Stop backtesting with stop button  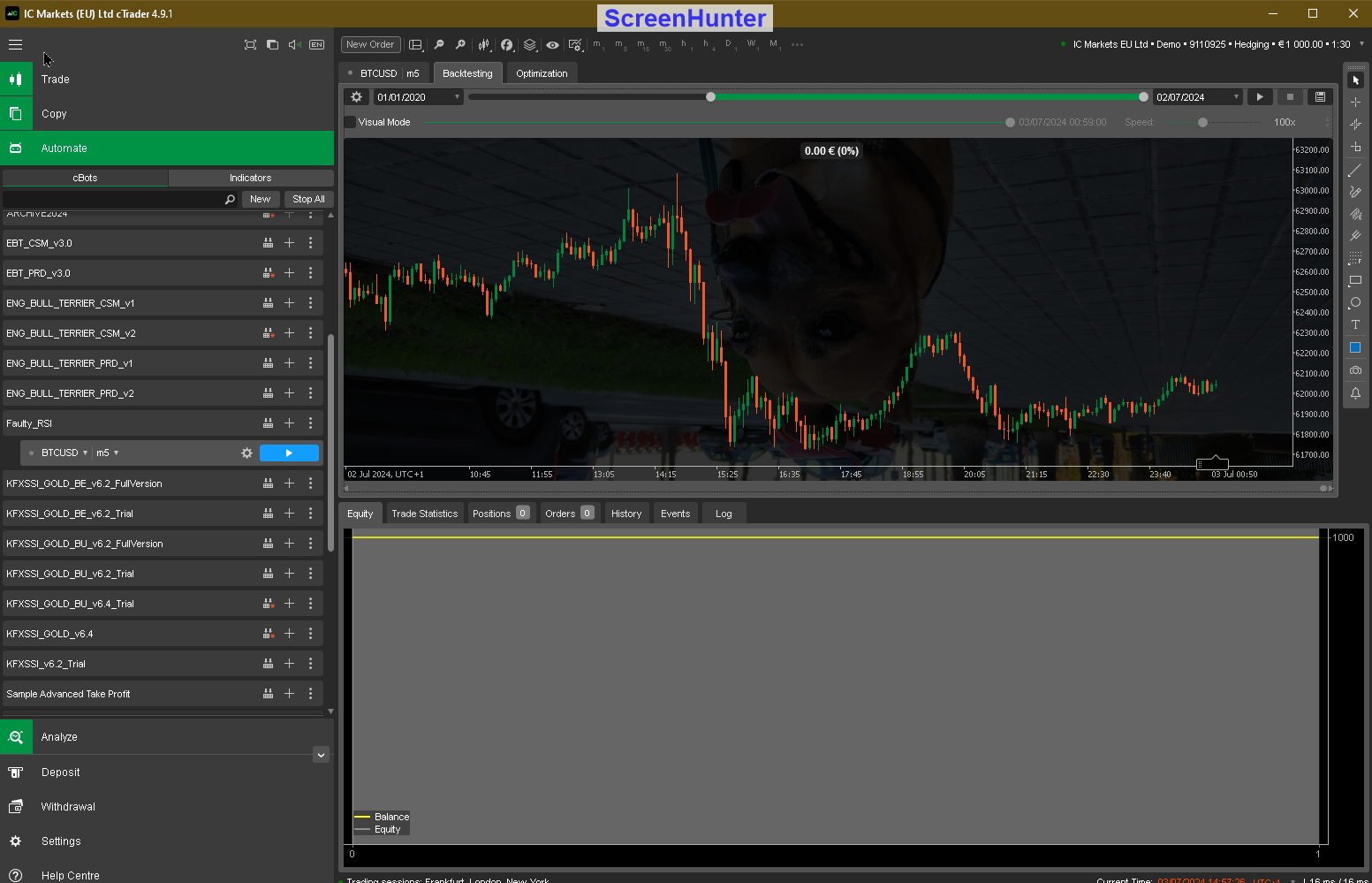pos(1290,97)
